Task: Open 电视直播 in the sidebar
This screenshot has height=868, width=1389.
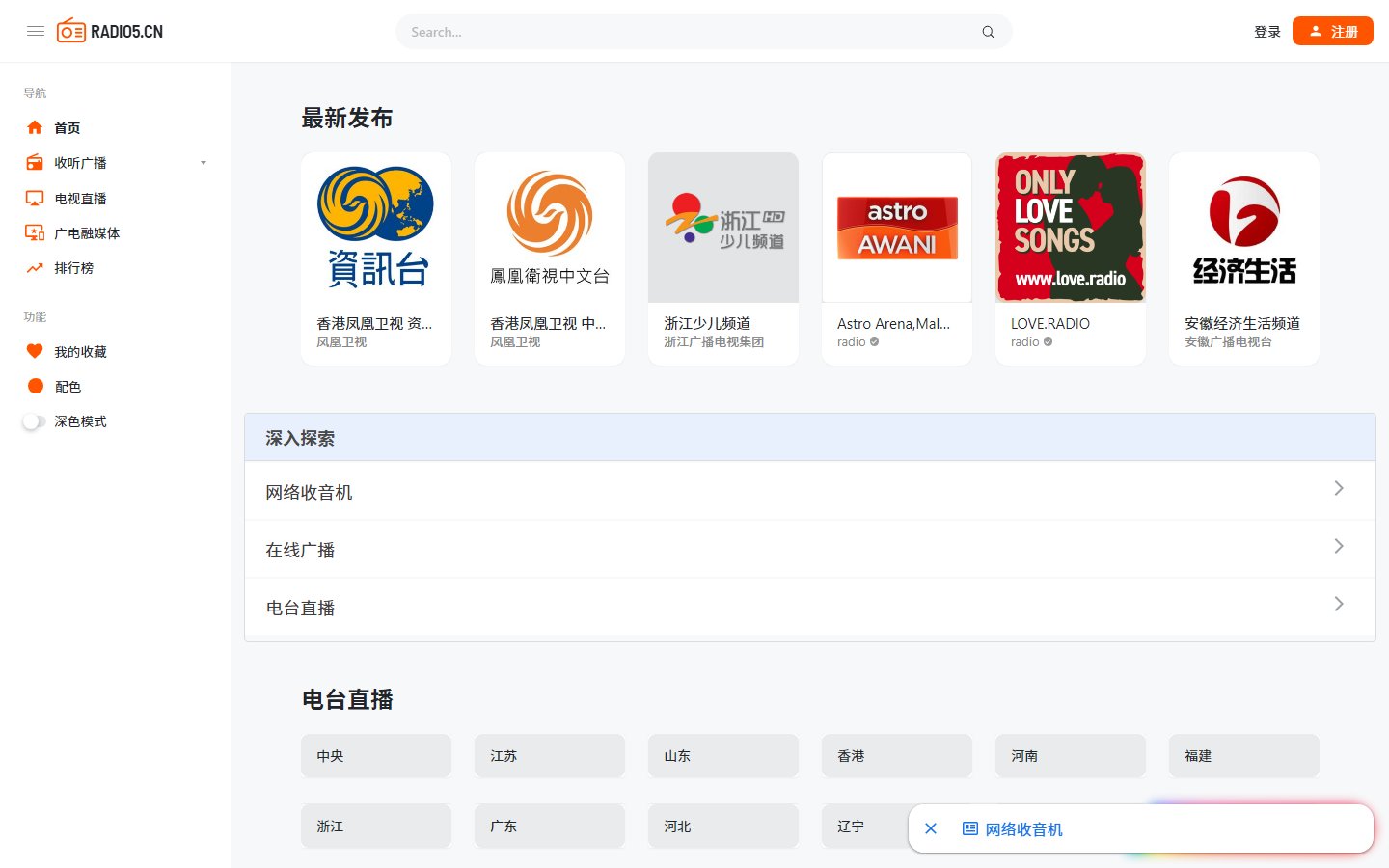Action: pyautogui.click(x=81, y=199)
